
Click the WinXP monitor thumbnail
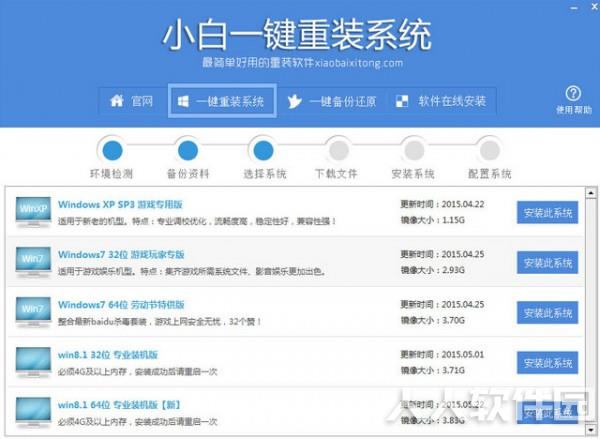coord(33,212)
